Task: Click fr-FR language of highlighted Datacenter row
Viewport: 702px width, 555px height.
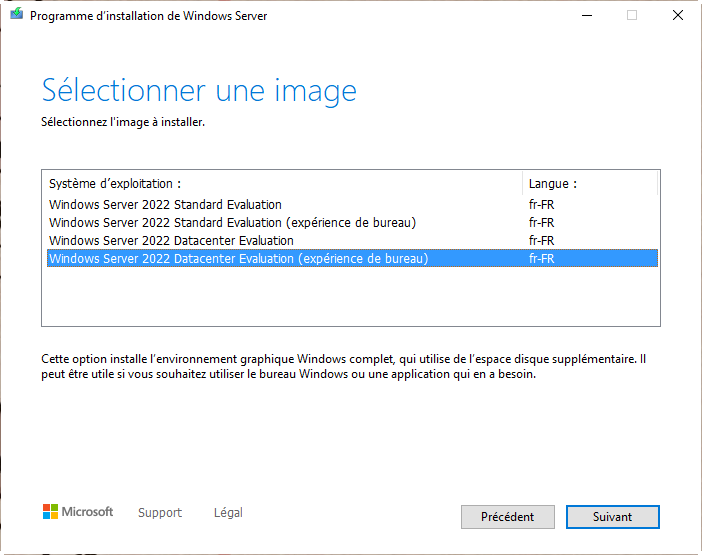Action: point(541,258)
